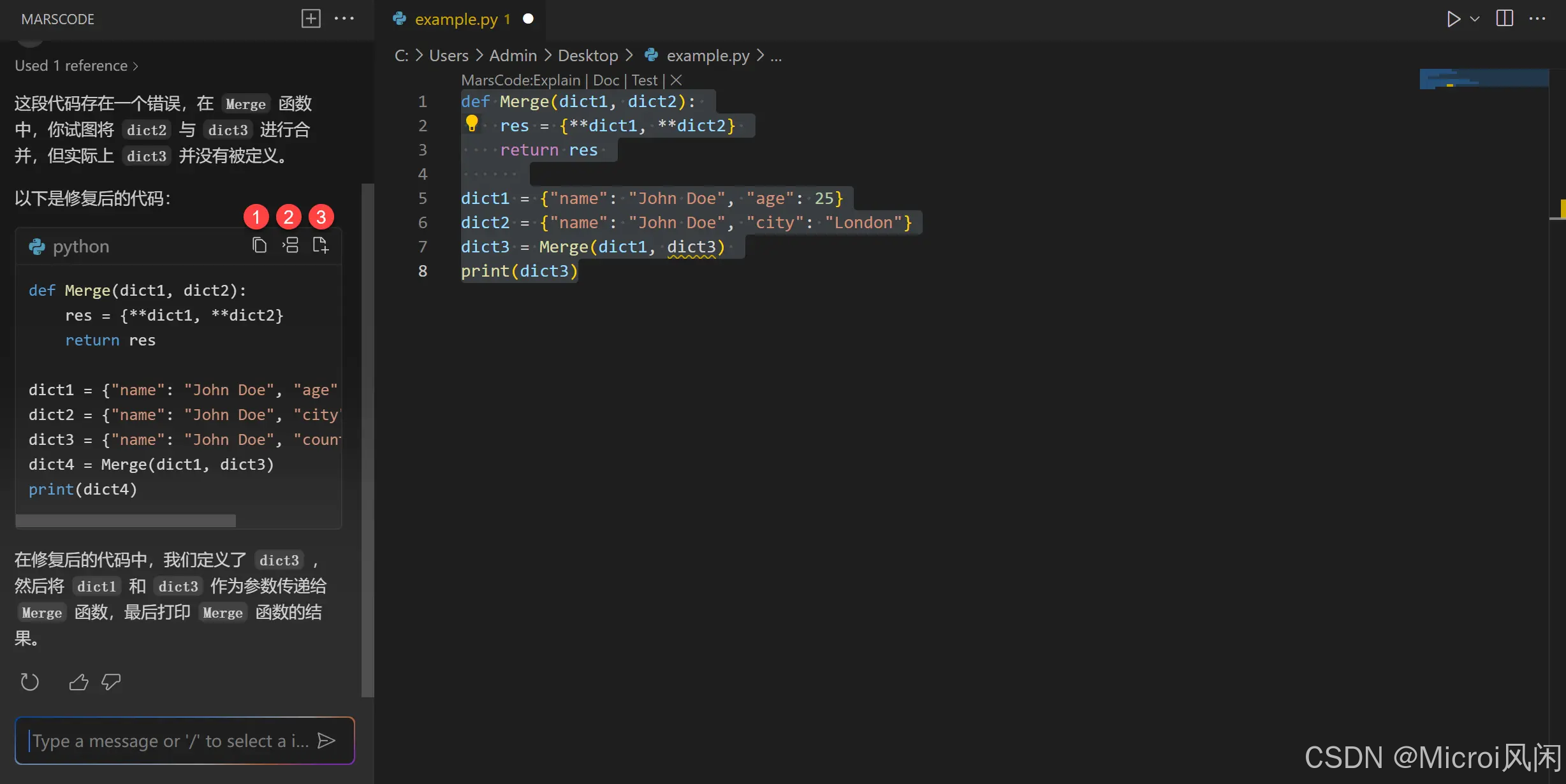Screen dimensions: 1566x784
Task: Send the chat message arrow
Action: [326, 741]
